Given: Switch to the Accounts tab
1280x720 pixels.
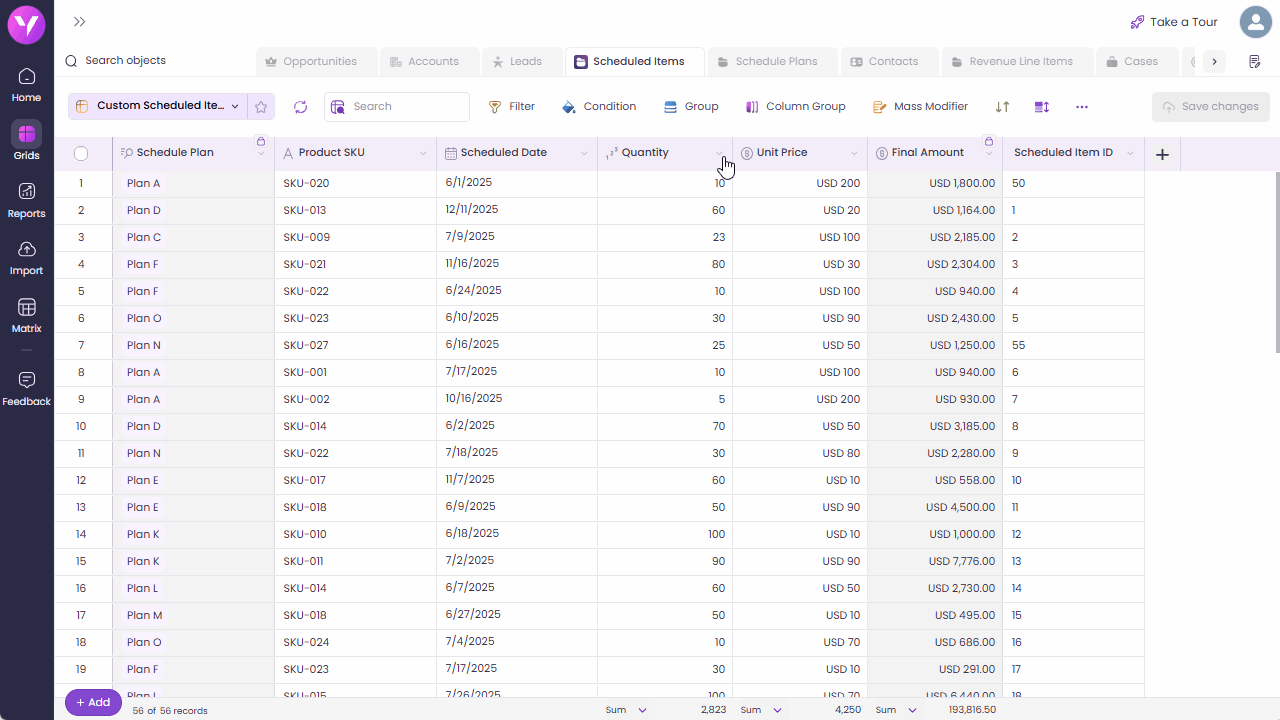Looking at the screenshot, I should 429,62.
